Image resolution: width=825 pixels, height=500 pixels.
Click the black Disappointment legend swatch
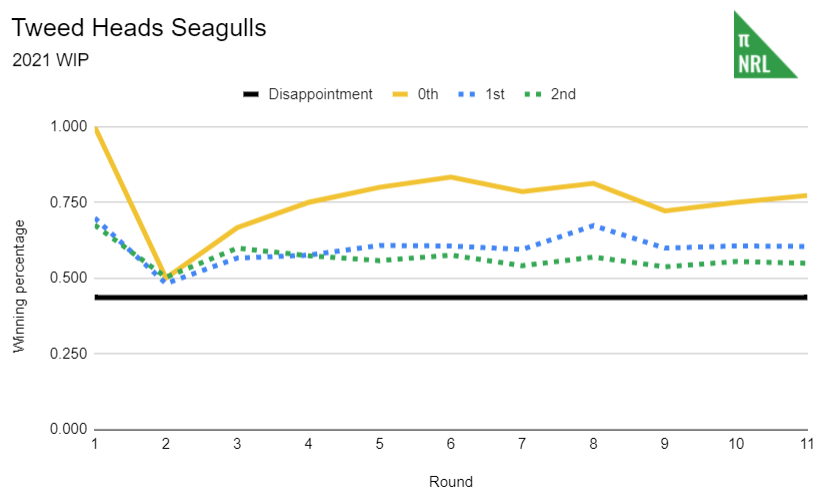pyautogui.click(x=250, y=95)
